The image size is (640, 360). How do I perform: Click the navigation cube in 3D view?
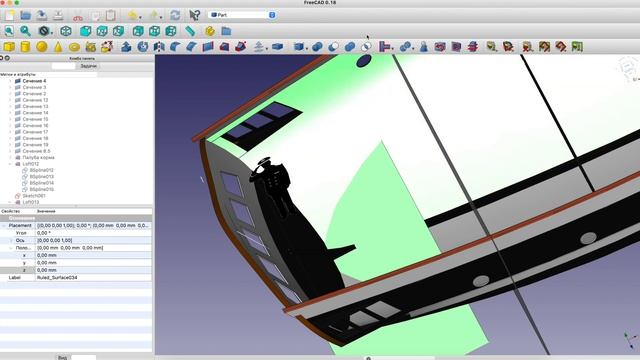point(627,69)
